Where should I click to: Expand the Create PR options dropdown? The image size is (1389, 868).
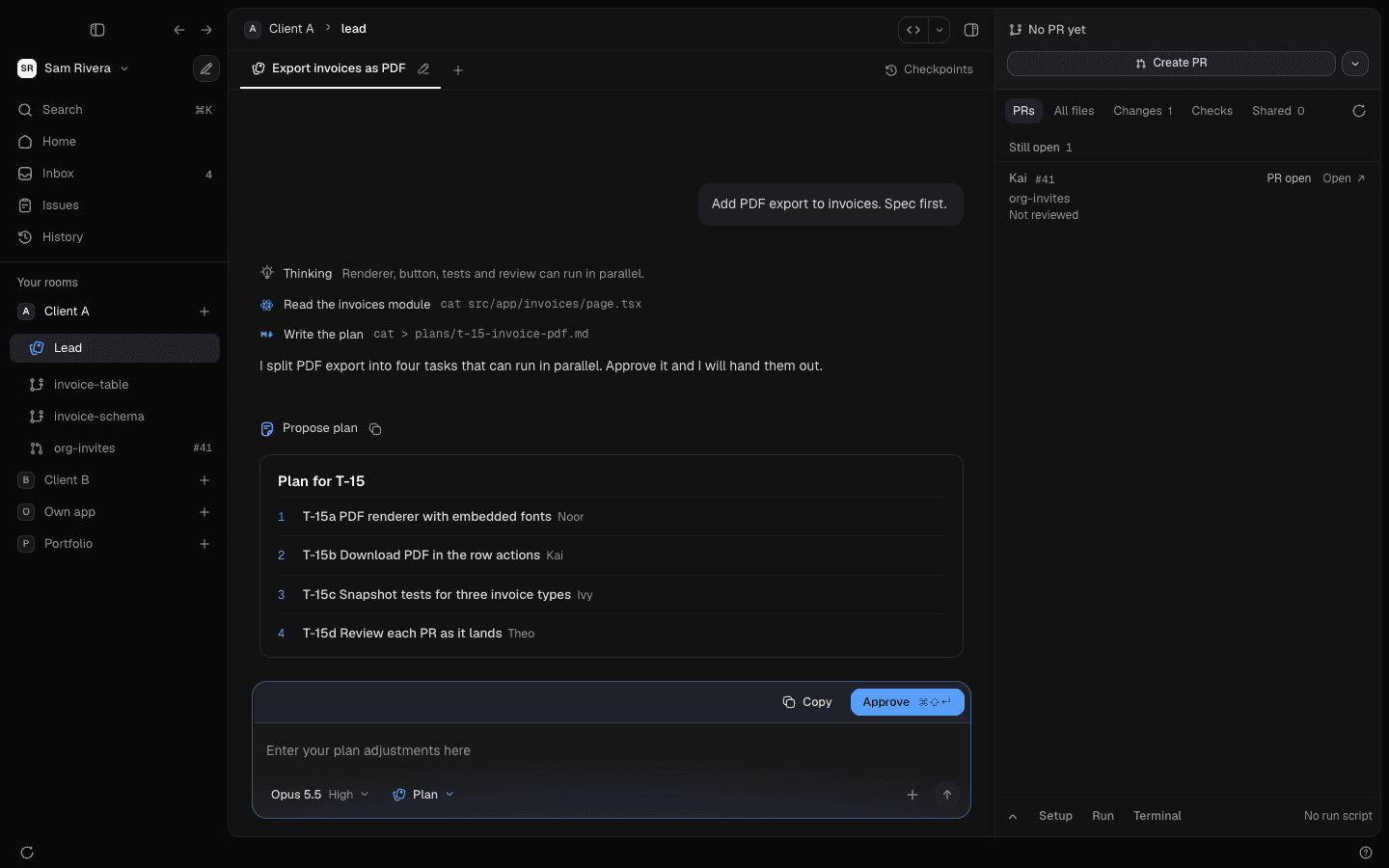pos(1355,63)
